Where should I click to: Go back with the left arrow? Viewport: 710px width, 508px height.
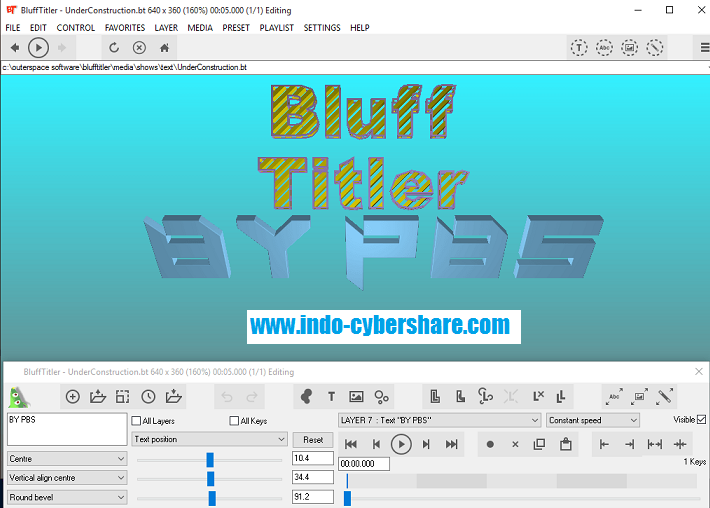tap(14, 48)
